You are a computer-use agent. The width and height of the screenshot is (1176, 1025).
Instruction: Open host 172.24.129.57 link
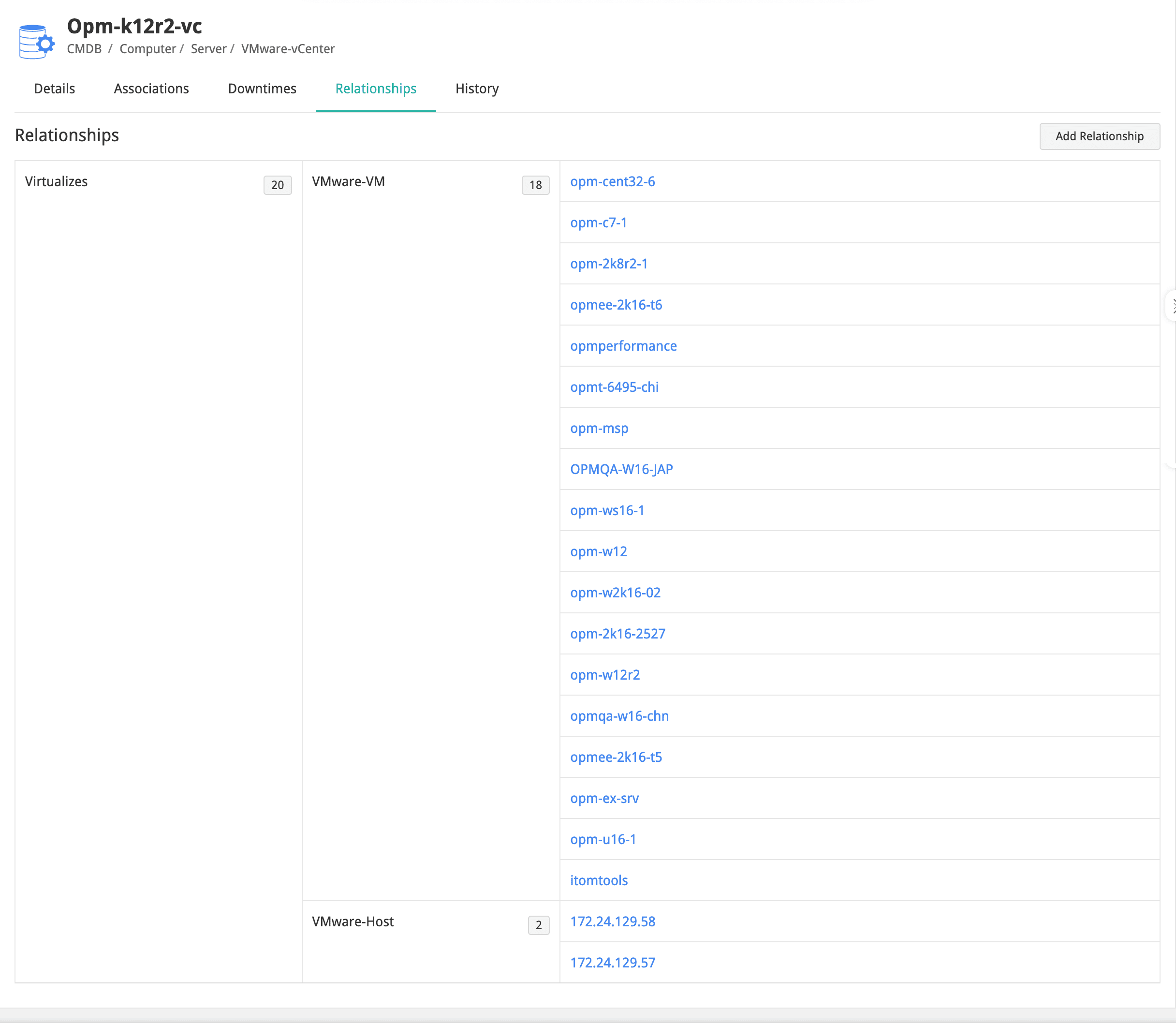[x=612, y=963]
